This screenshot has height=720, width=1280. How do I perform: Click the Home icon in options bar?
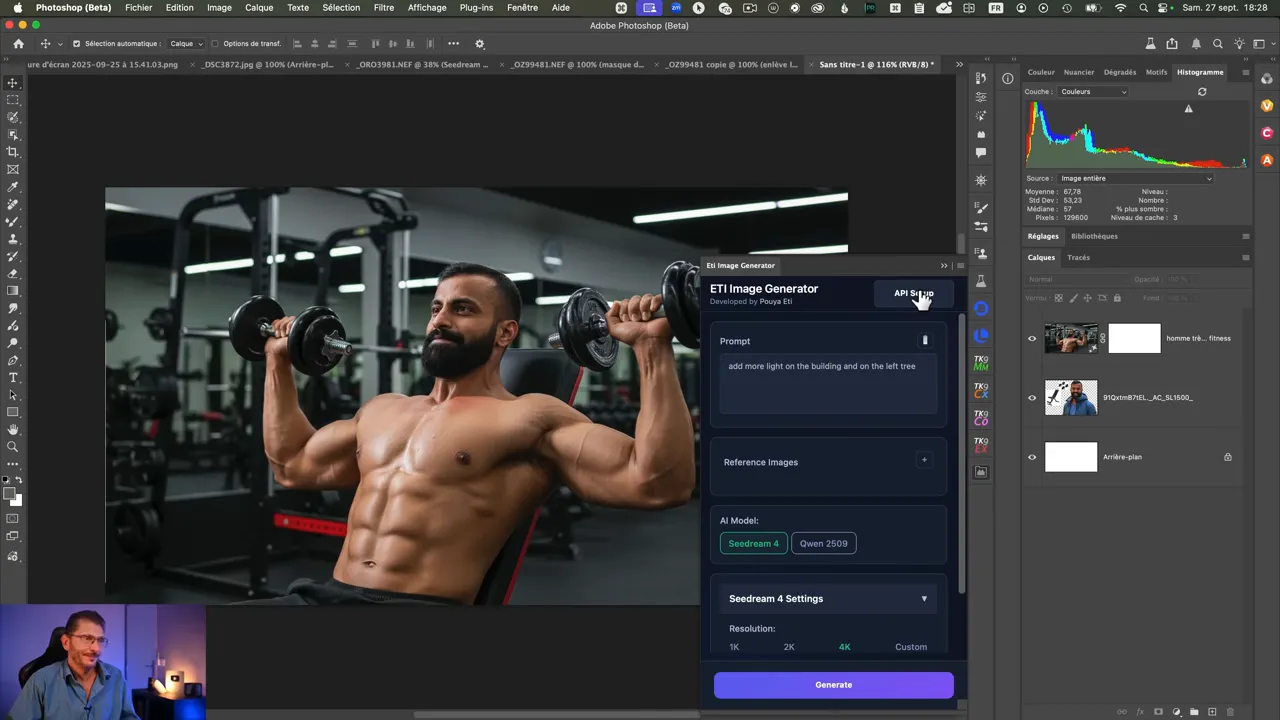pyautogui.click(x=18, y=44)
